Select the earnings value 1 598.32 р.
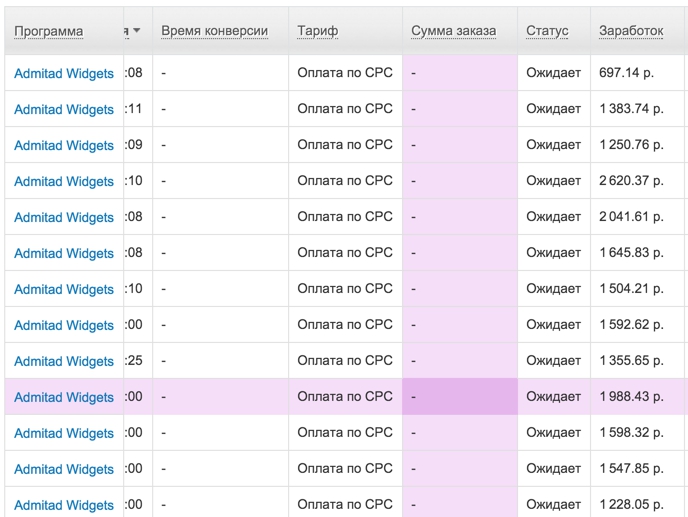Image resolution: width=688 pixels, height=517 pixels. [631, 433]
